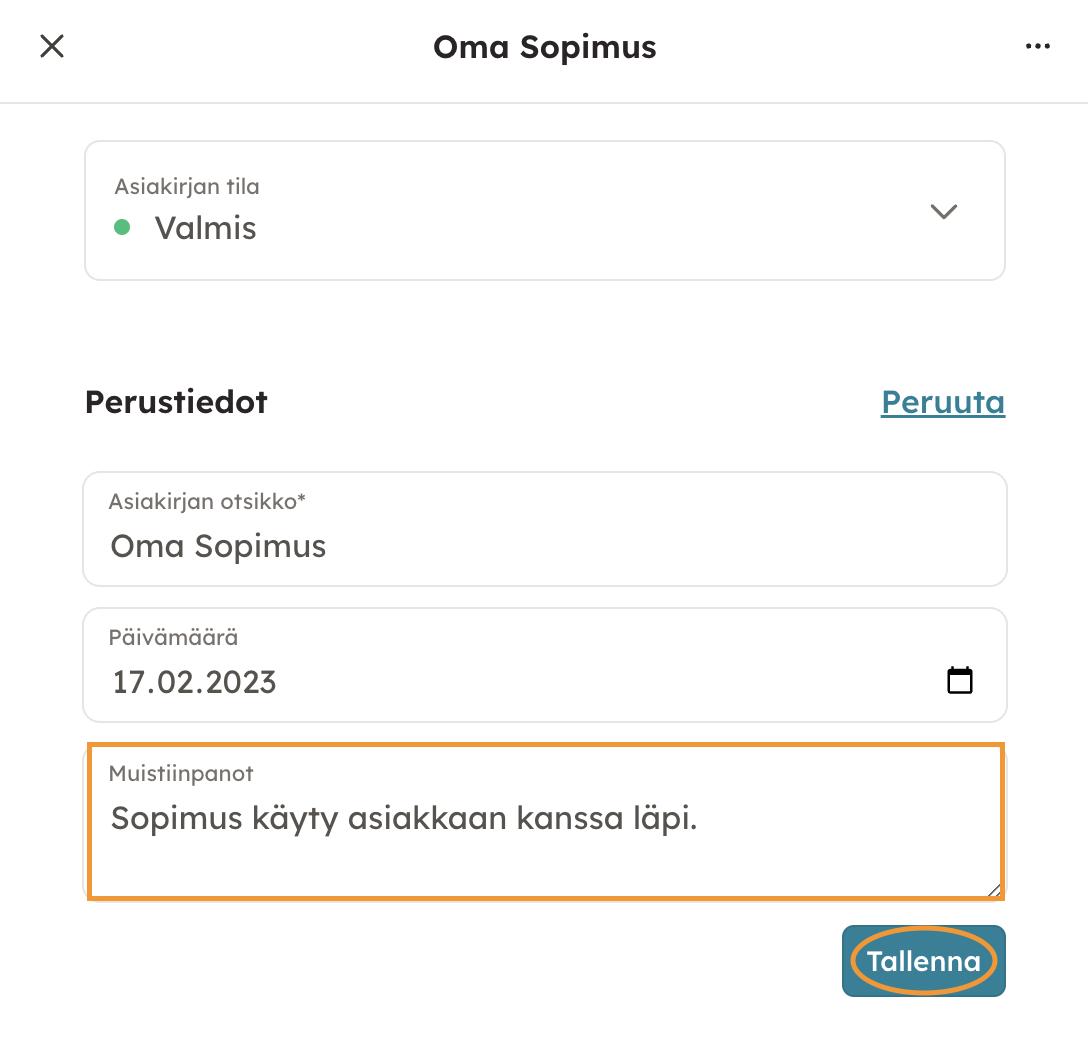Click the Oma Sopimus title text in field
Image resolution: width=1088 pixels, height=1038 pixels.
tap(218, 546)
